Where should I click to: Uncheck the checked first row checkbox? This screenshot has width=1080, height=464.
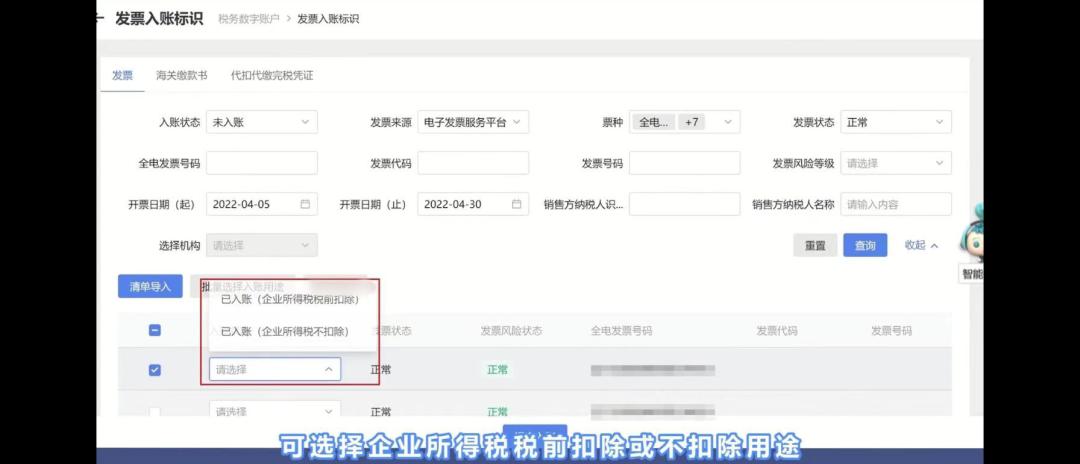point(155,370)
